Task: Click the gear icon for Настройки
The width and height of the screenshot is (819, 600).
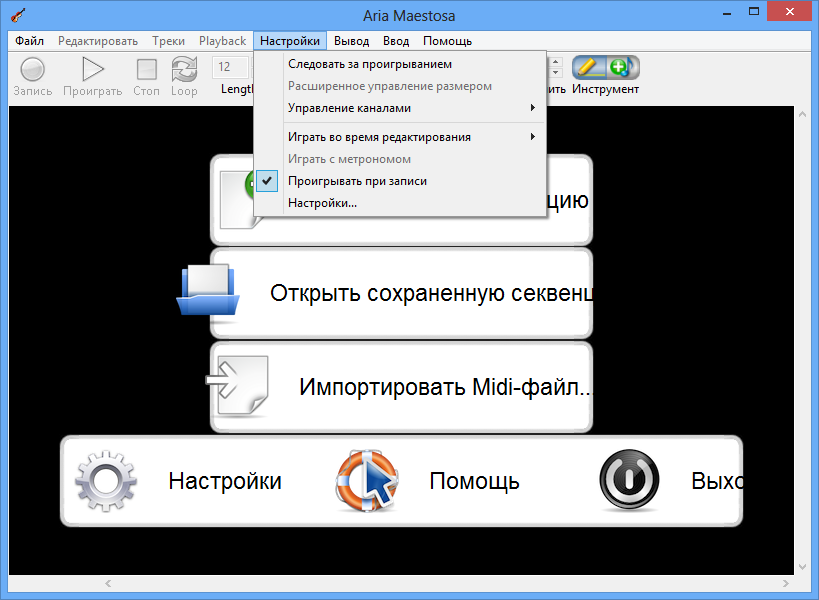Action: point(106,480)
